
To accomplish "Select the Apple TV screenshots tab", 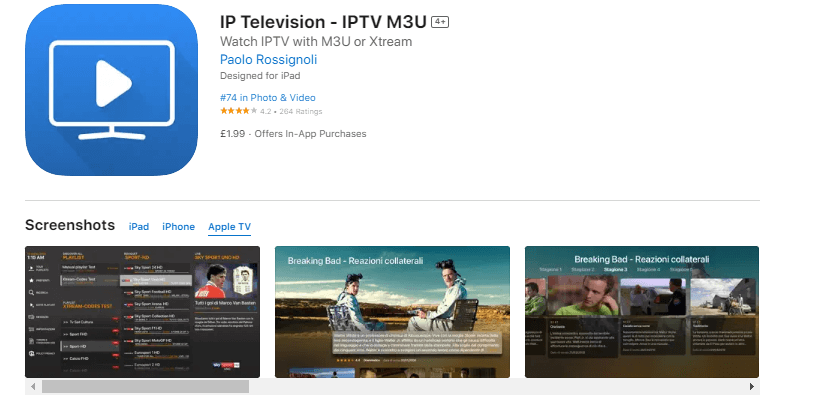I will [x=230, y=227].
